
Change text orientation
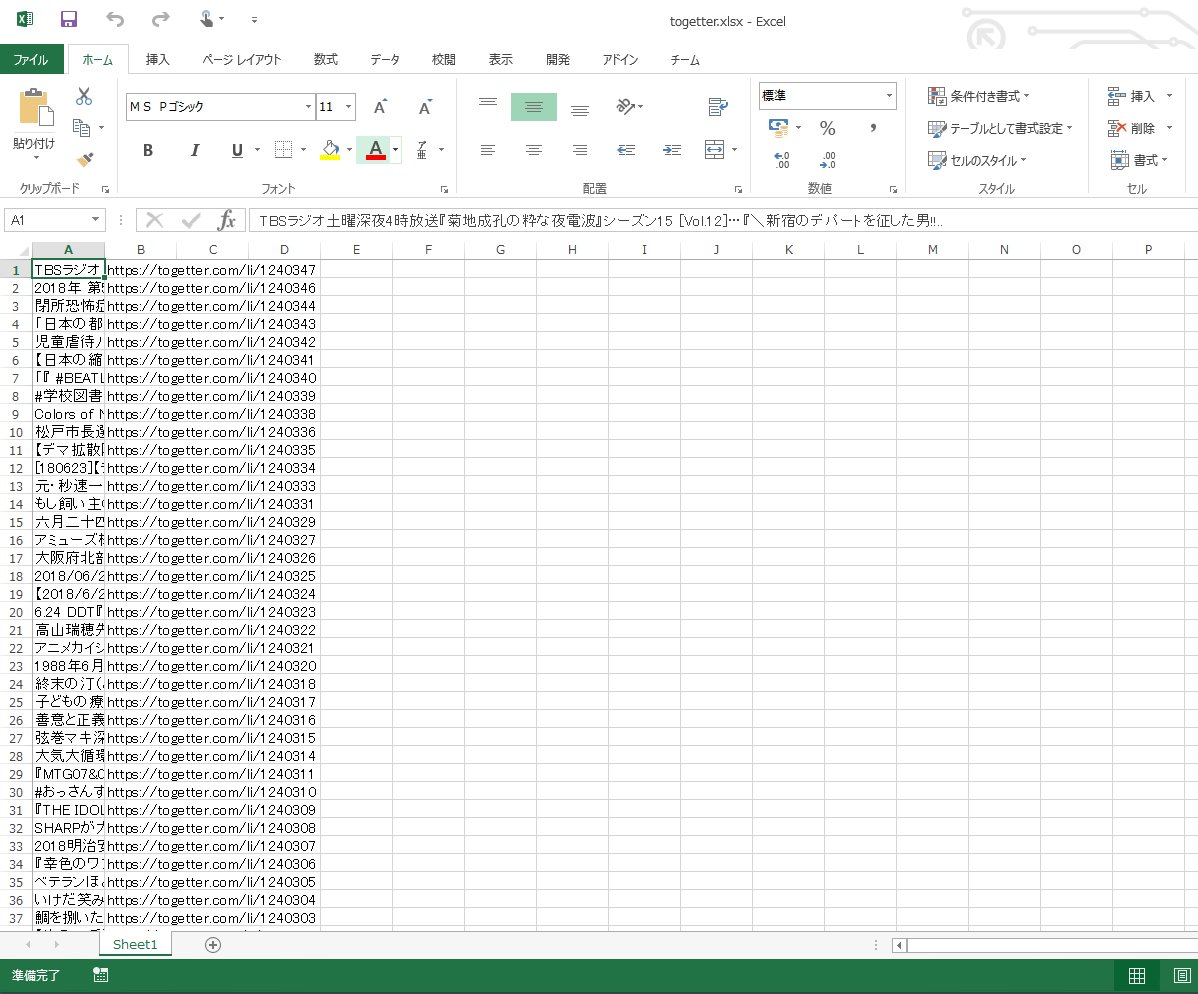coord(626,107)
